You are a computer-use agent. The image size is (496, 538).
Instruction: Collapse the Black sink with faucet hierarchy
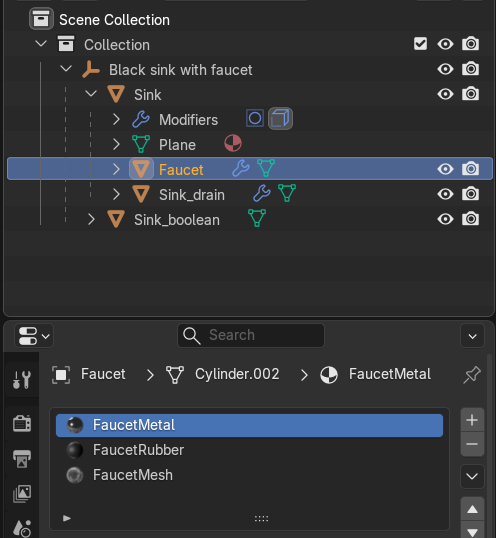(66, 69)
